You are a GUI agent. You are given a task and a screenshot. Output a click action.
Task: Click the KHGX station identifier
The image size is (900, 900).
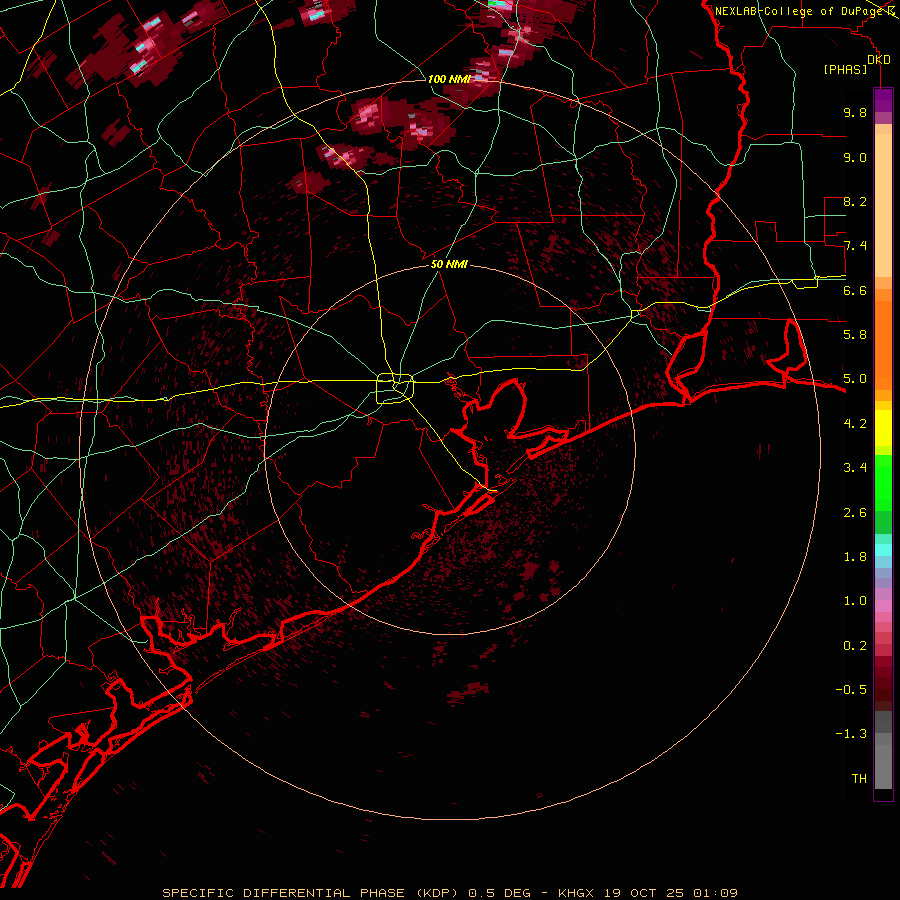(x=577, y=893)
